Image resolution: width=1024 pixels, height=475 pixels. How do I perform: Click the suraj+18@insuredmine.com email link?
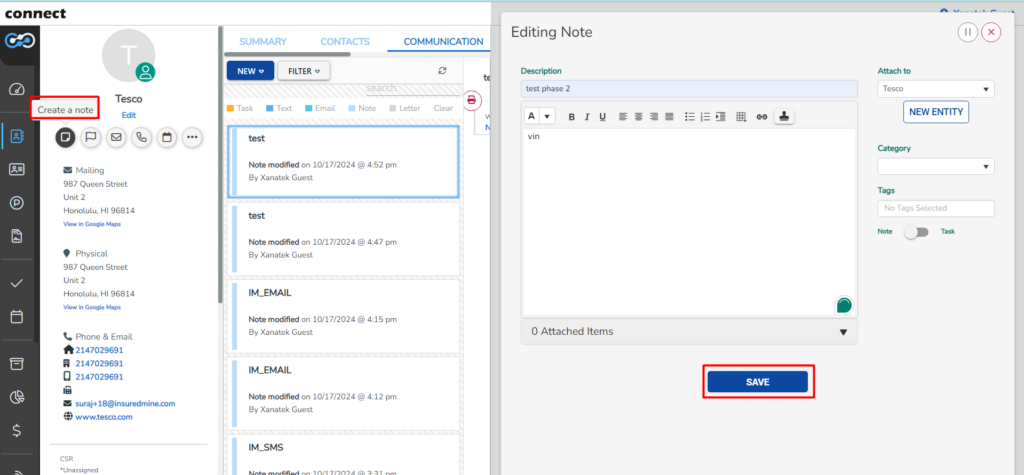125,404
